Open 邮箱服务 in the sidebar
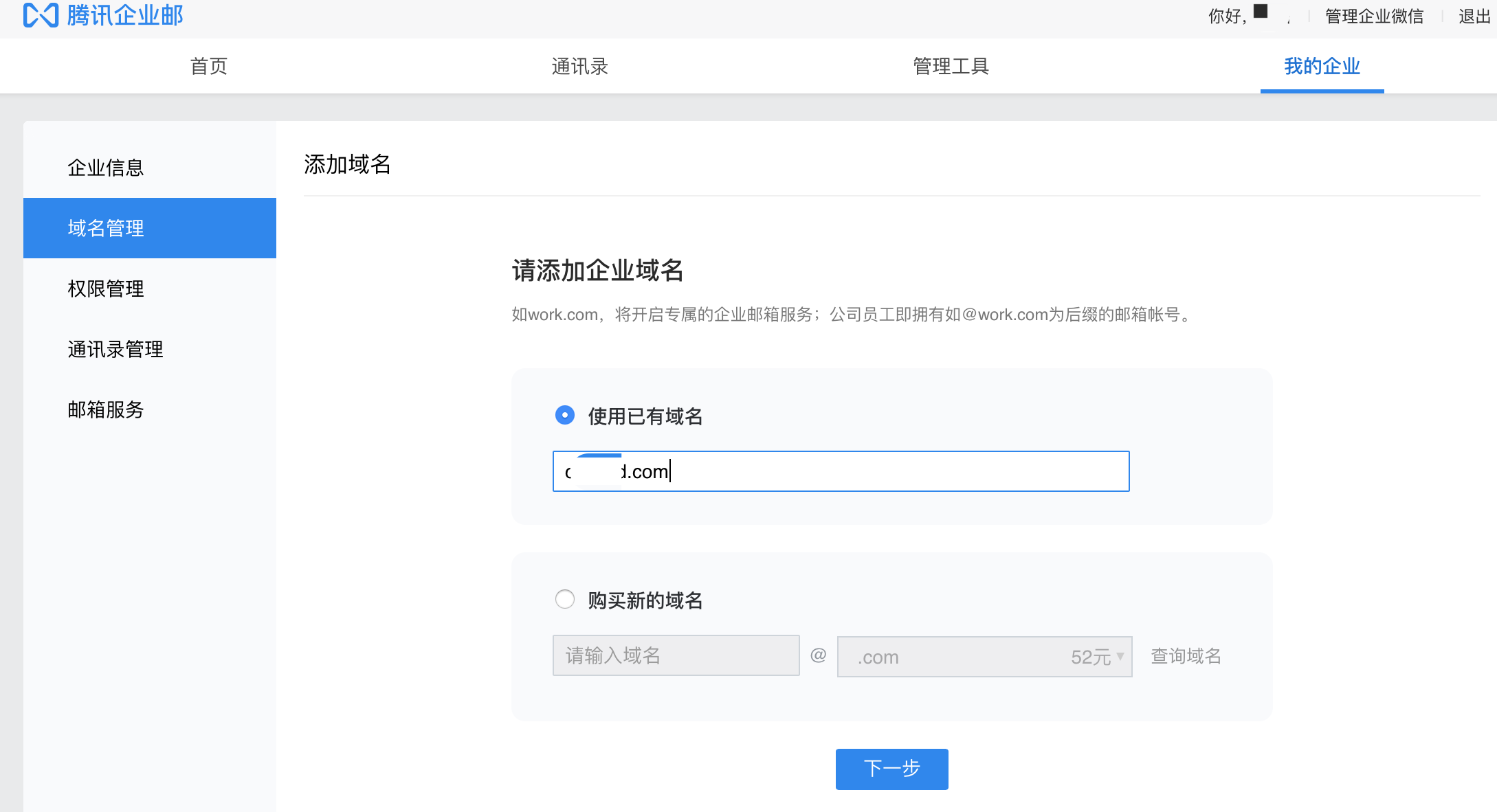Viewport: 1497px width, 812px height. (104, 409)
